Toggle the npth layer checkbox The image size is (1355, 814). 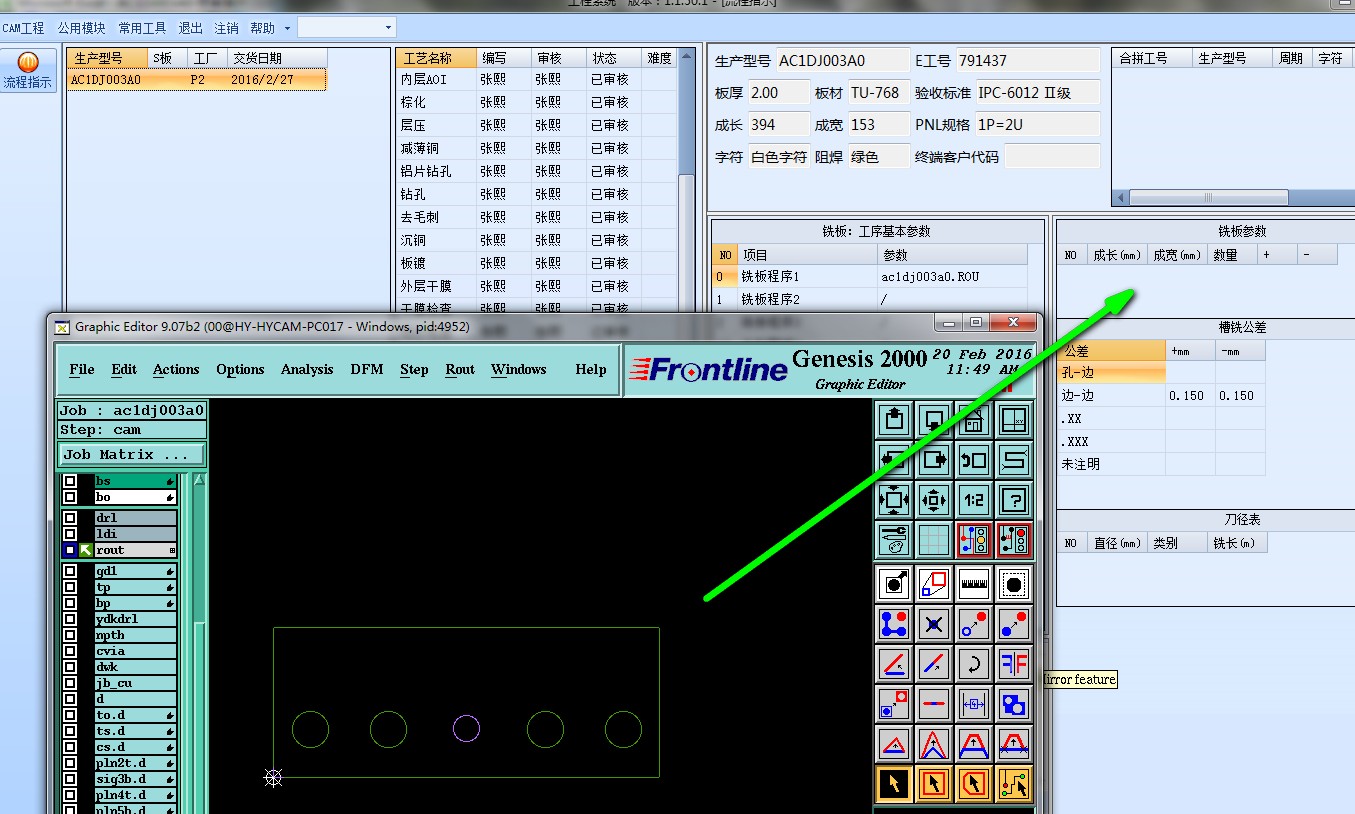point(69,635)
